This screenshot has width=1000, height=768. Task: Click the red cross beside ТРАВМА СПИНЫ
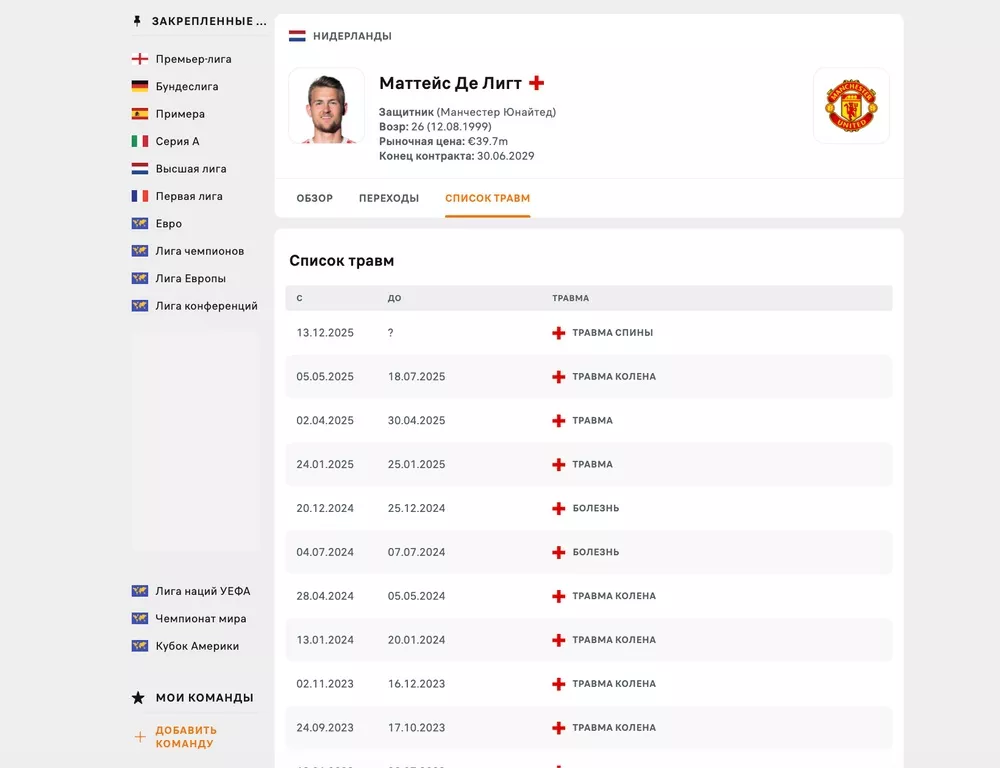[x=558, y=332]
